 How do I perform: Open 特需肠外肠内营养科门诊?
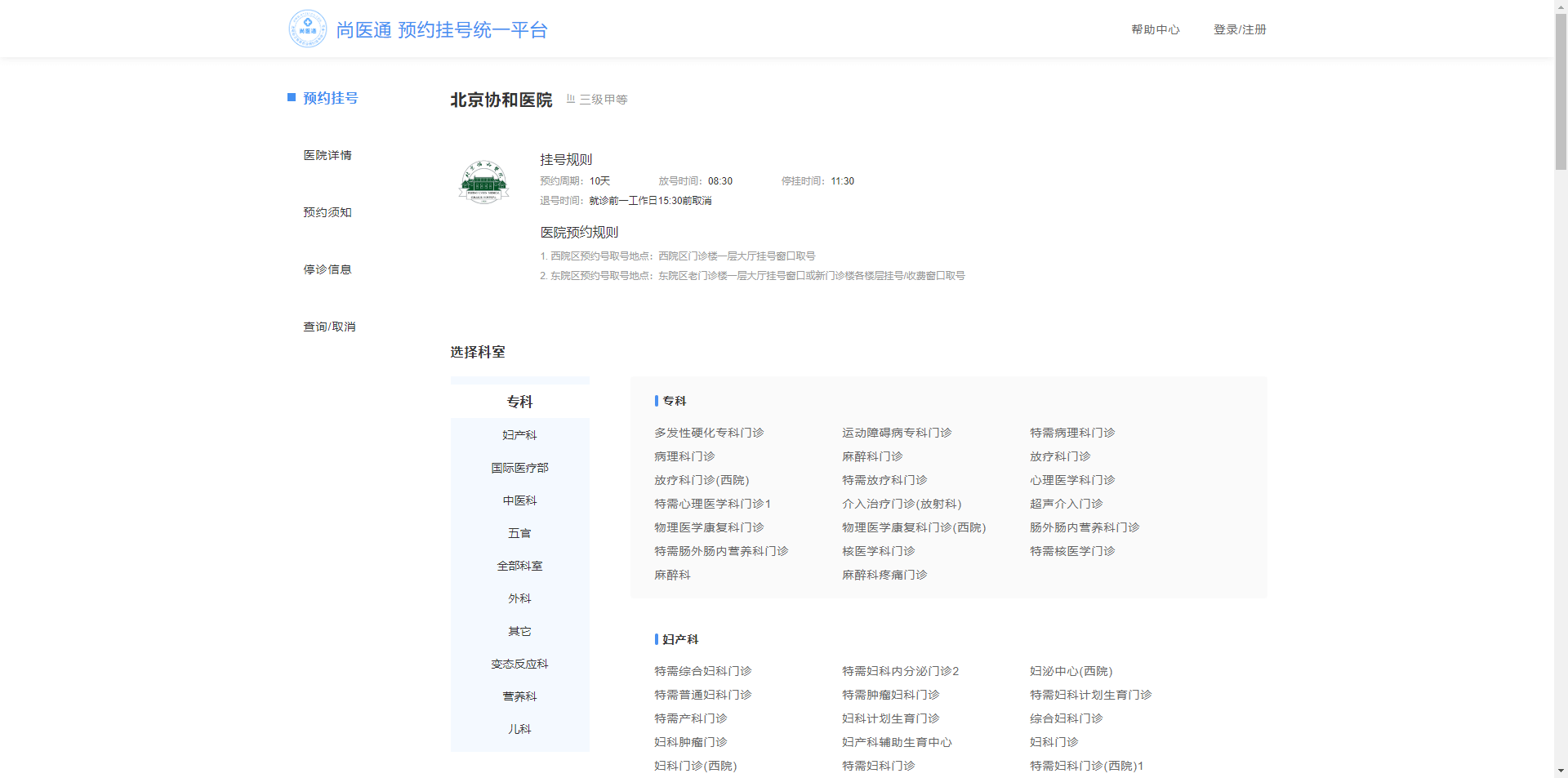click(721, 551)
